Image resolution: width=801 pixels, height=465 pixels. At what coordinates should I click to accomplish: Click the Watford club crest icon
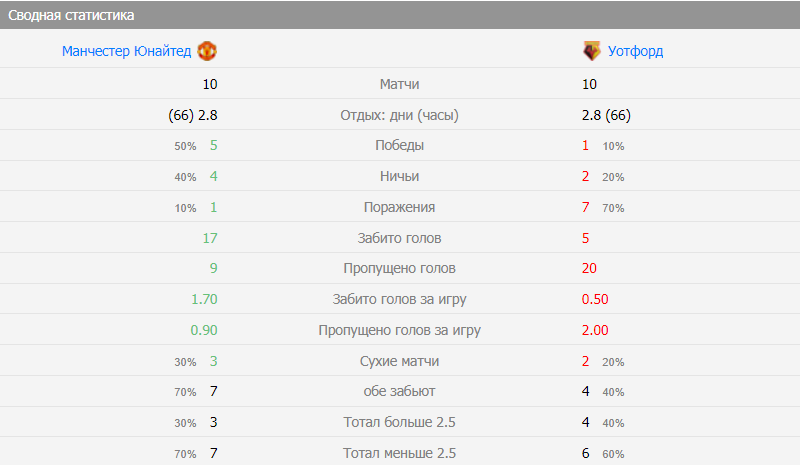(x=591, y=51)
